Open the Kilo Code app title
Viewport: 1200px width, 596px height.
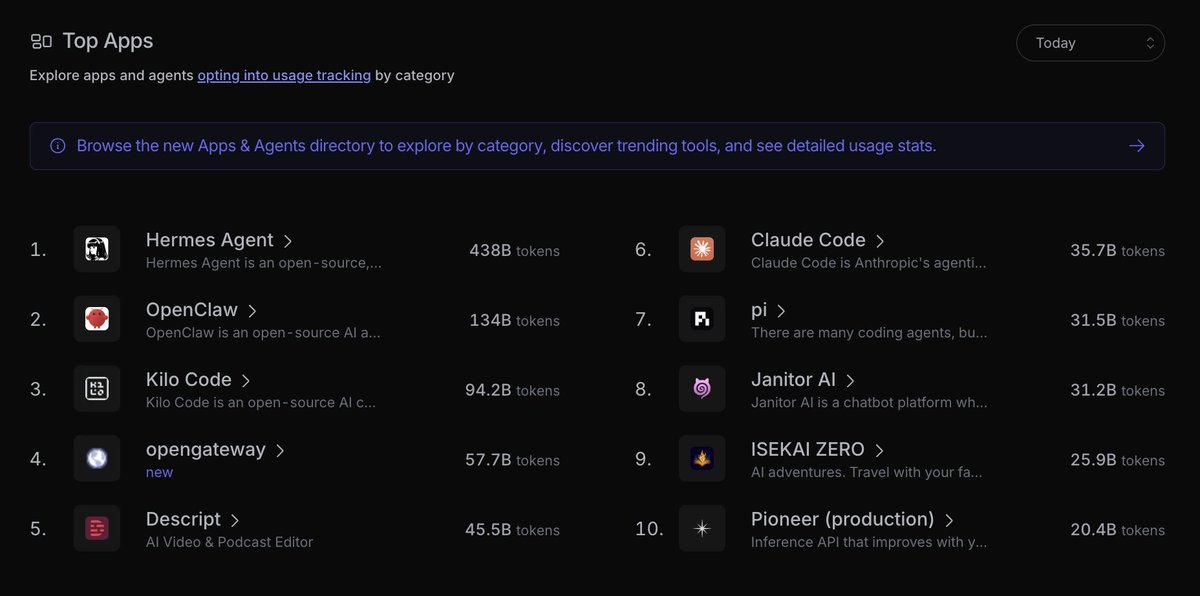click(x=189, y=380)
